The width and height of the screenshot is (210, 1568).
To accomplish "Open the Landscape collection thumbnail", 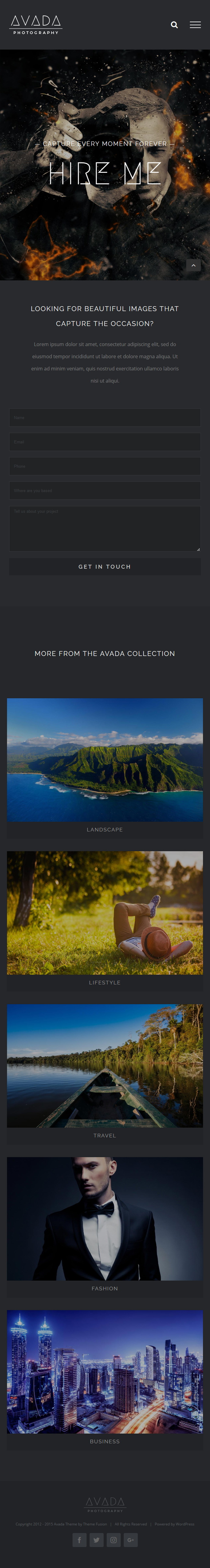I will [x=105, y=760].
